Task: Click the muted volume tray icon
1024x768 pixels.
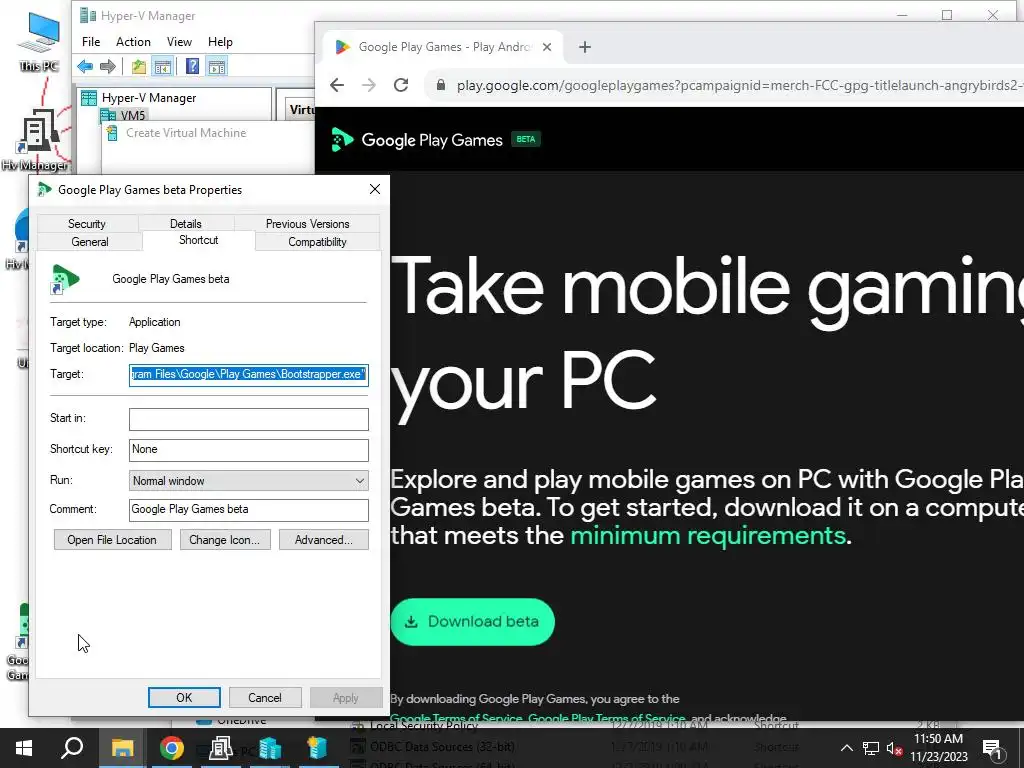Action: click(894, 749)
